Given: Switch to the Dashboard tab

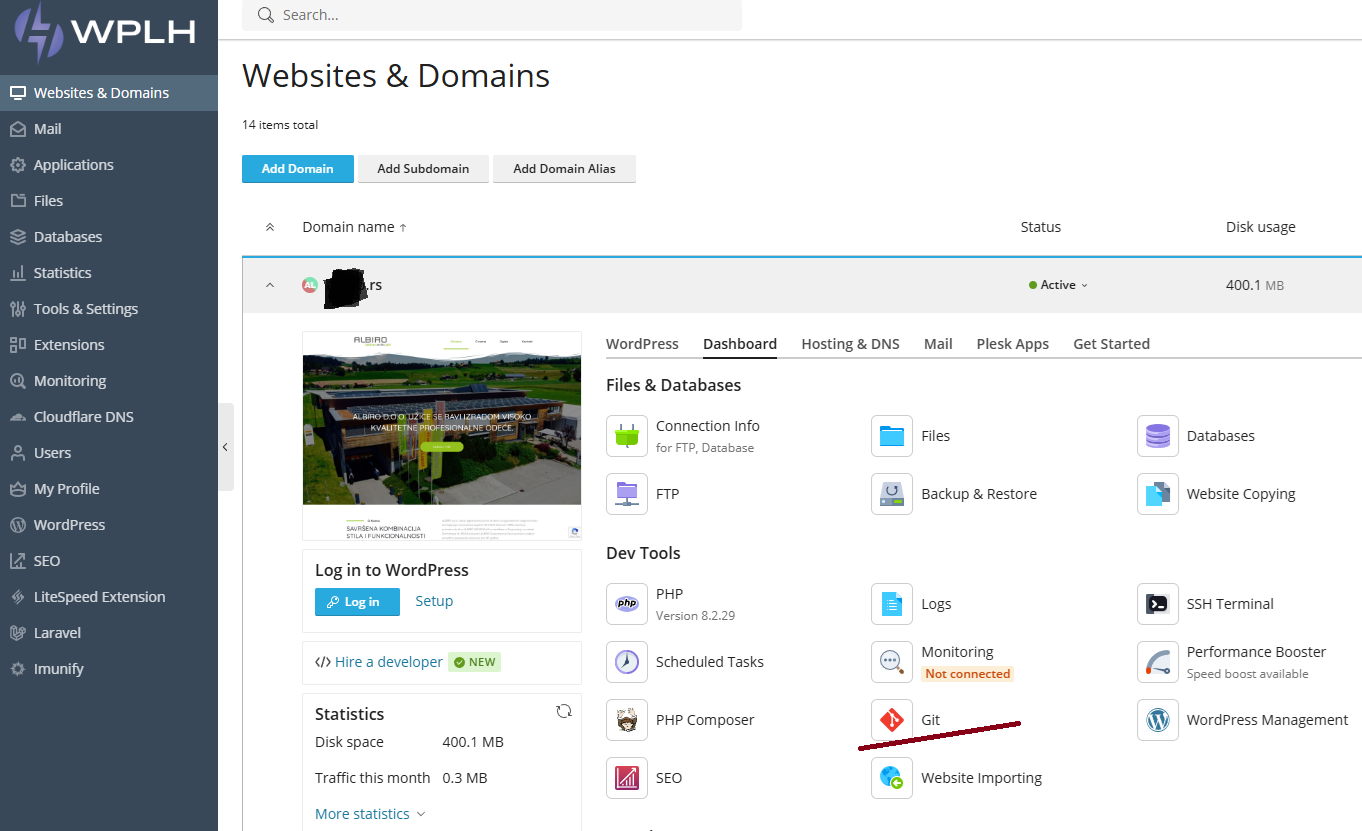Looking at the screenshot, I should pos(740,344).
